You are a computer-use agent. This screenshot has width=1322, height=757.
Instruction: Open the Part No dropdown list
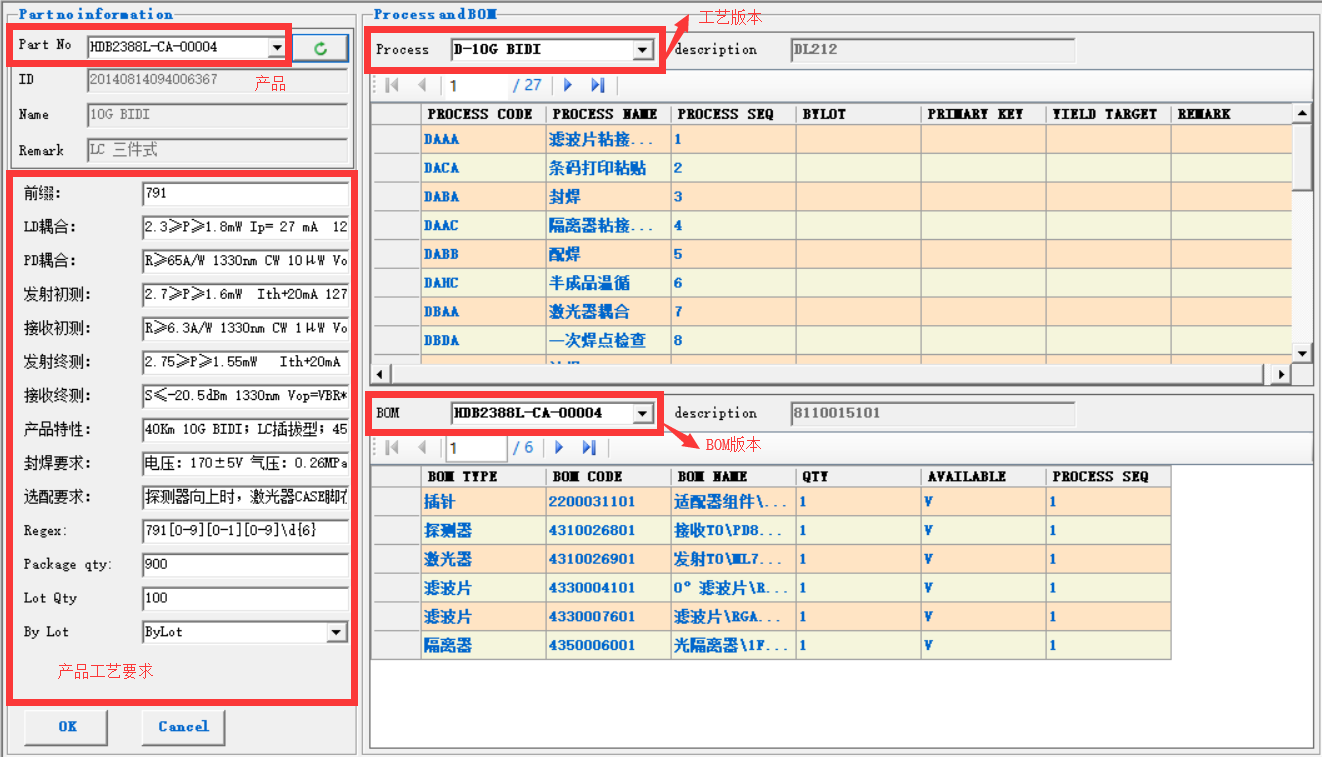click(x=276, y=47)
